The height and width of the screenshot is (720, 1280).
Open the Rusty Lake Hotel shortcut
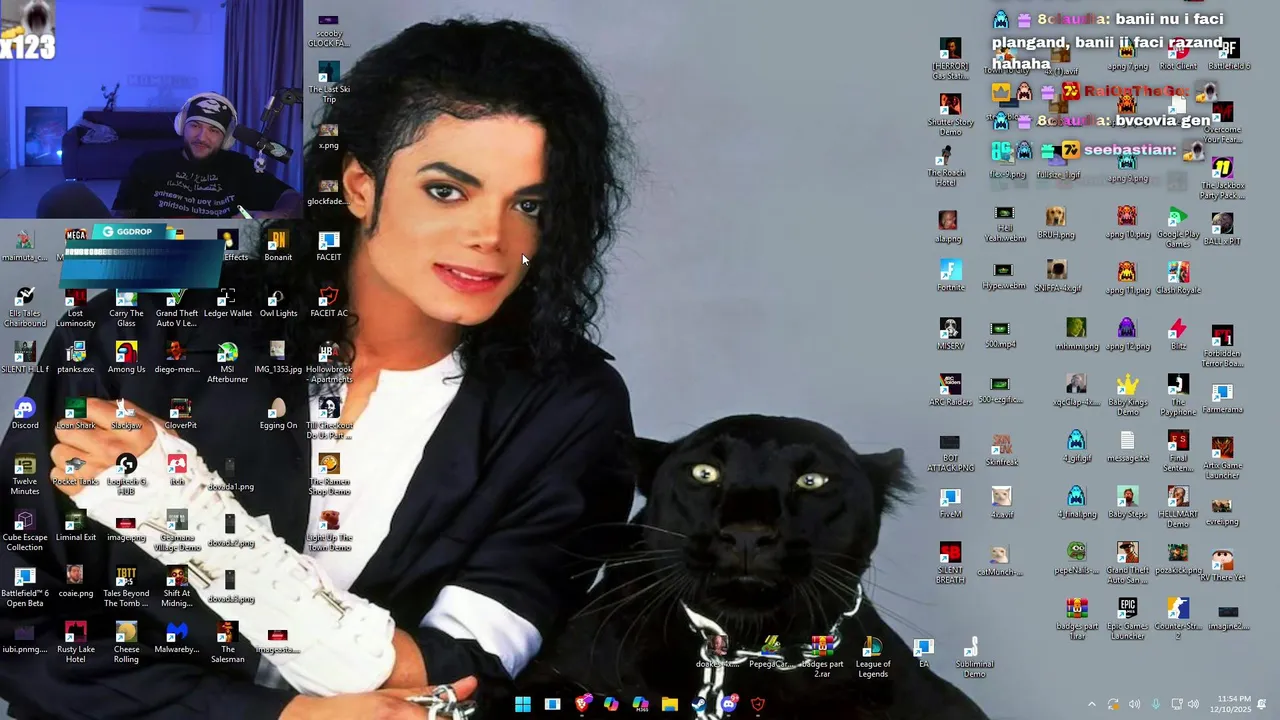(x=75, y=642)
